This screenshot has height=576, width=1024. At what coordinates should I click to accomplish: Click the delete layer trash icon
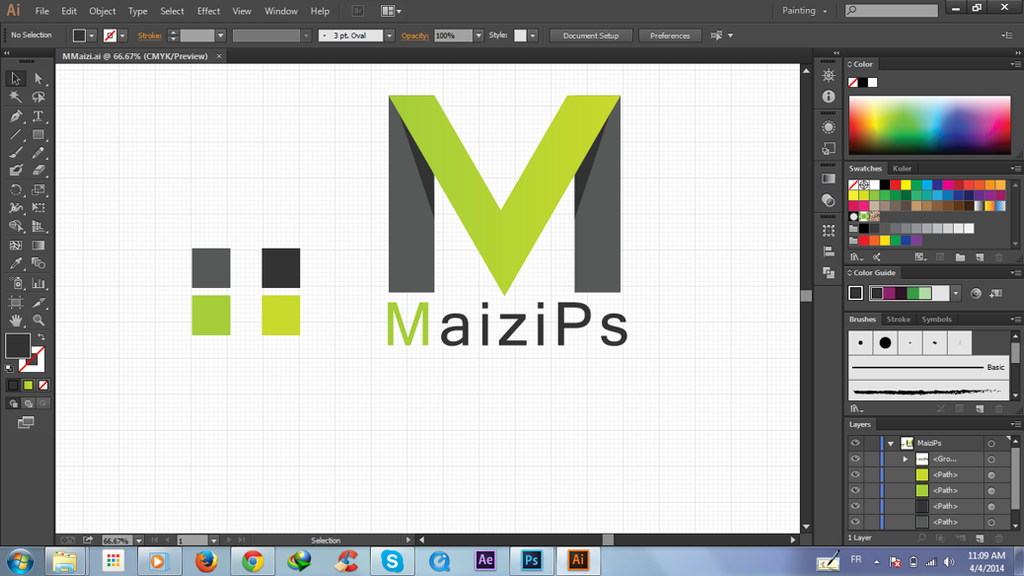coord(999,538)
